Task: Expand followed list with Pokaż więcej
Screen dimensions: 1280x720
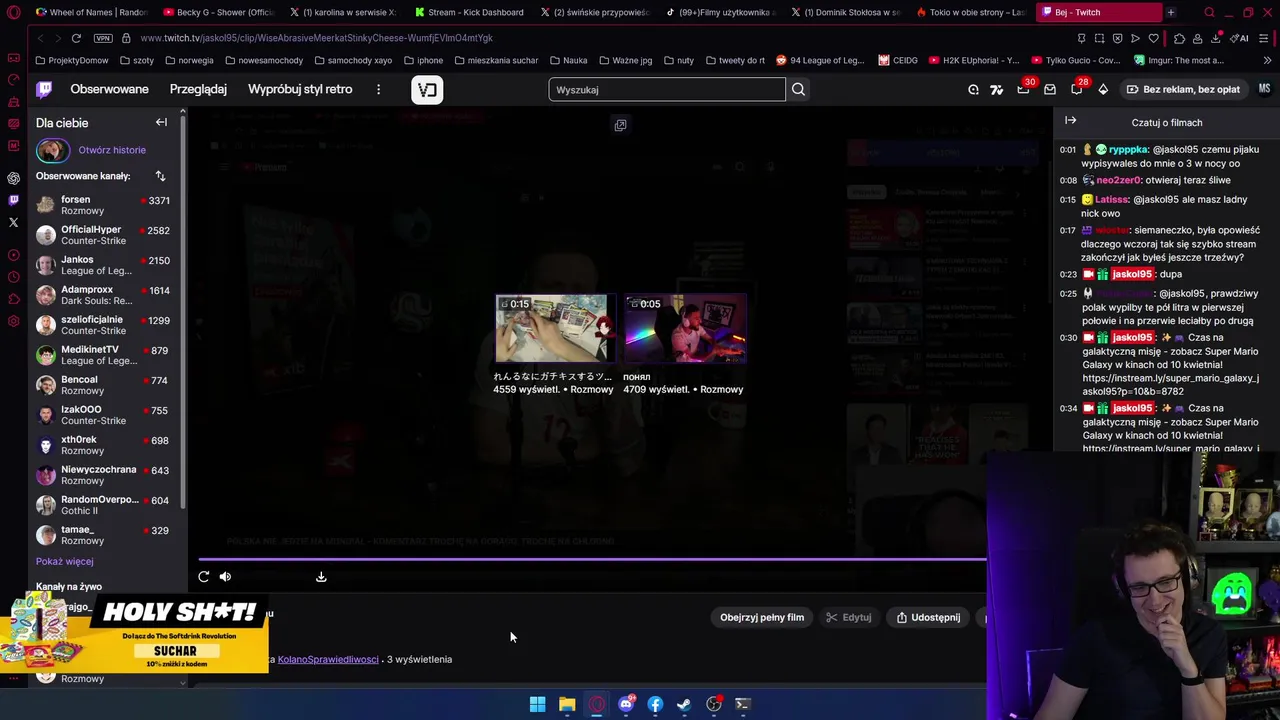Action: 64,562
